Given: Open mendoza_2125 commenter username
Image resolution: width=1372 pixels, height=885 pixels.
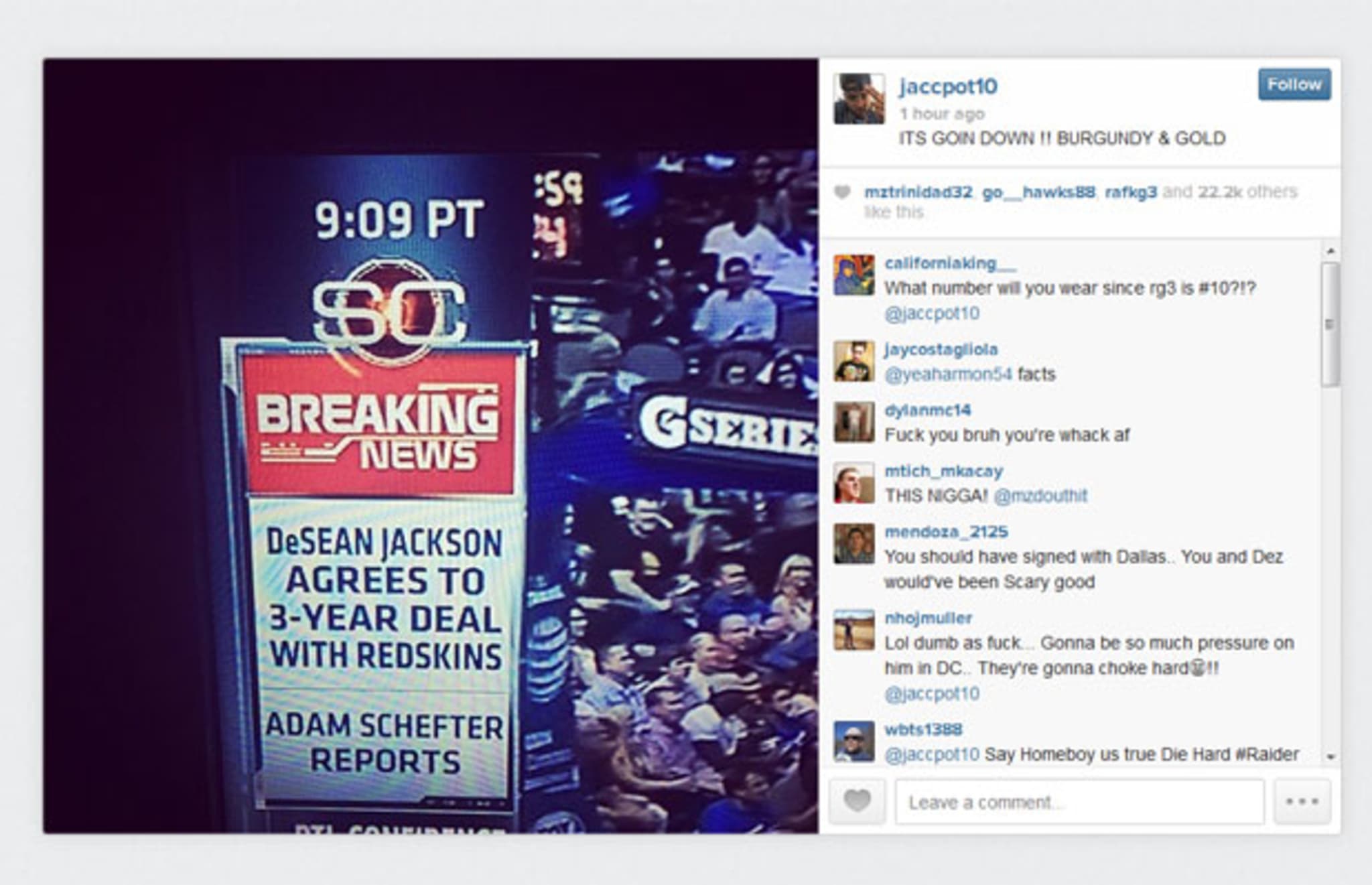Looking at the screenshot, I should pyautogui.click(x=946, y=532).
